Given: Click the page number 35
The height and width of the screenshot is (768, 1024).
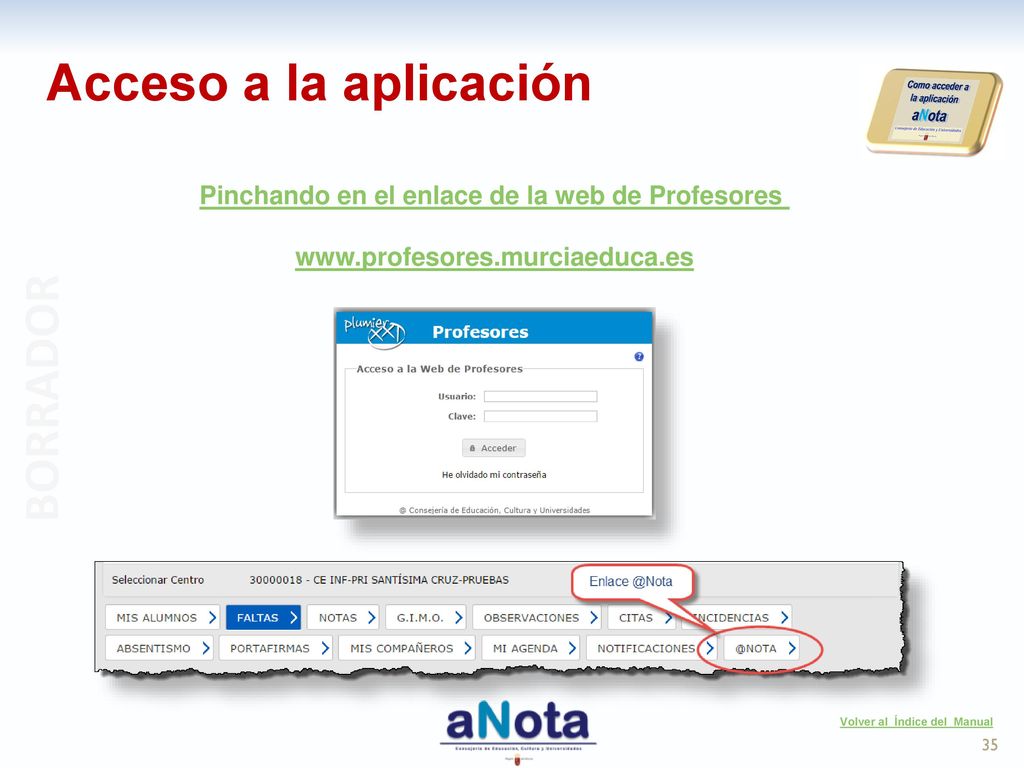Looking at the screenshot, I should click(x=990, y=744).
